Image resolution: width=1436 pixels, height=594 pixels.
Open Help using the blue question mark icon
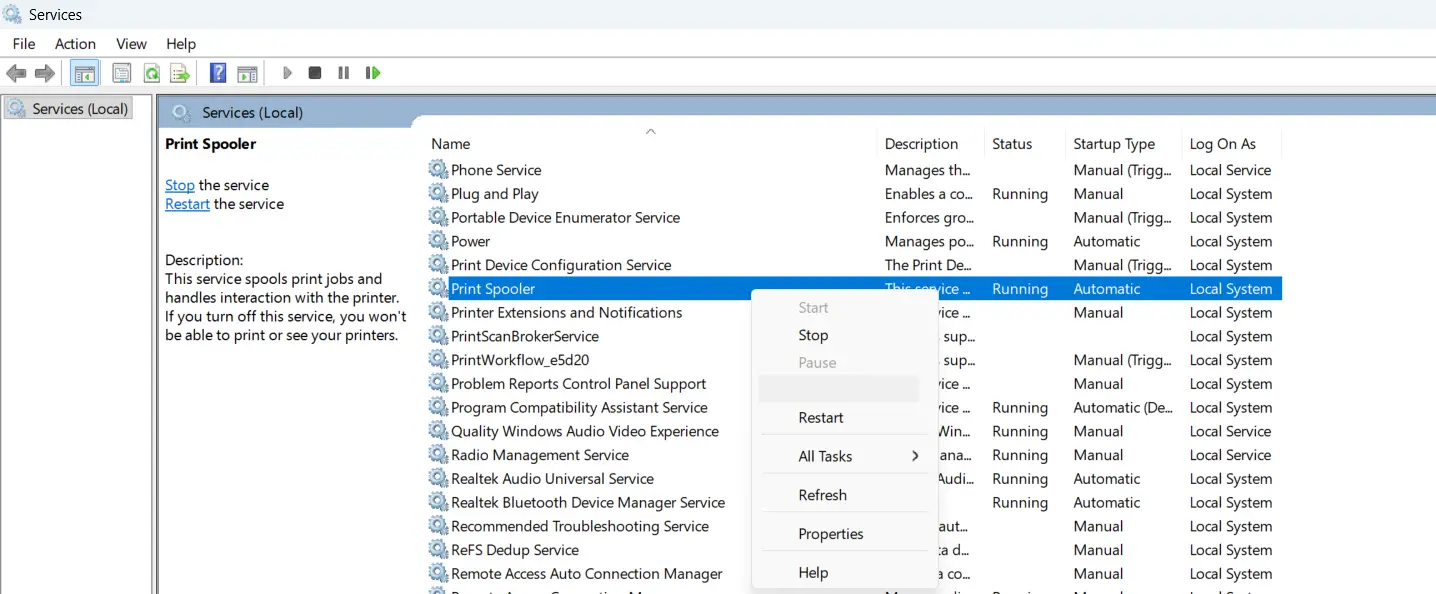[x=217, y=72]
